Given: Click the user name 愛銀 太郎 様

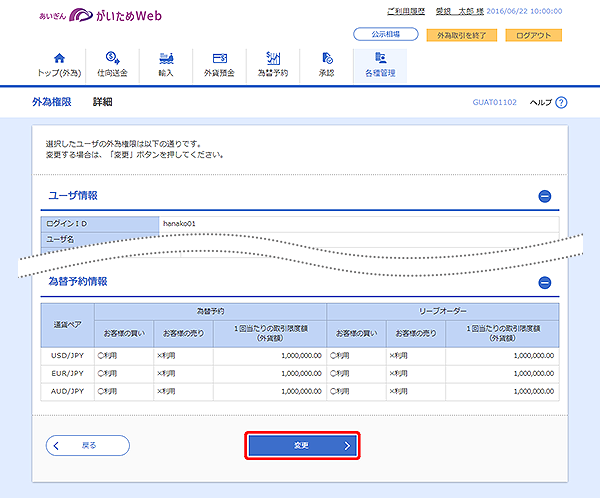Looking at the screenshot, I should coord(460,11).
